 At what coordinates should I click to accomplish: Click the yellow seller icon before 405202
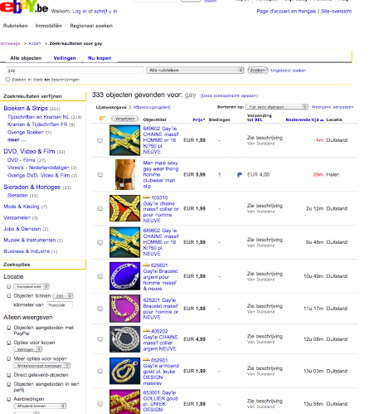[146, 331]
